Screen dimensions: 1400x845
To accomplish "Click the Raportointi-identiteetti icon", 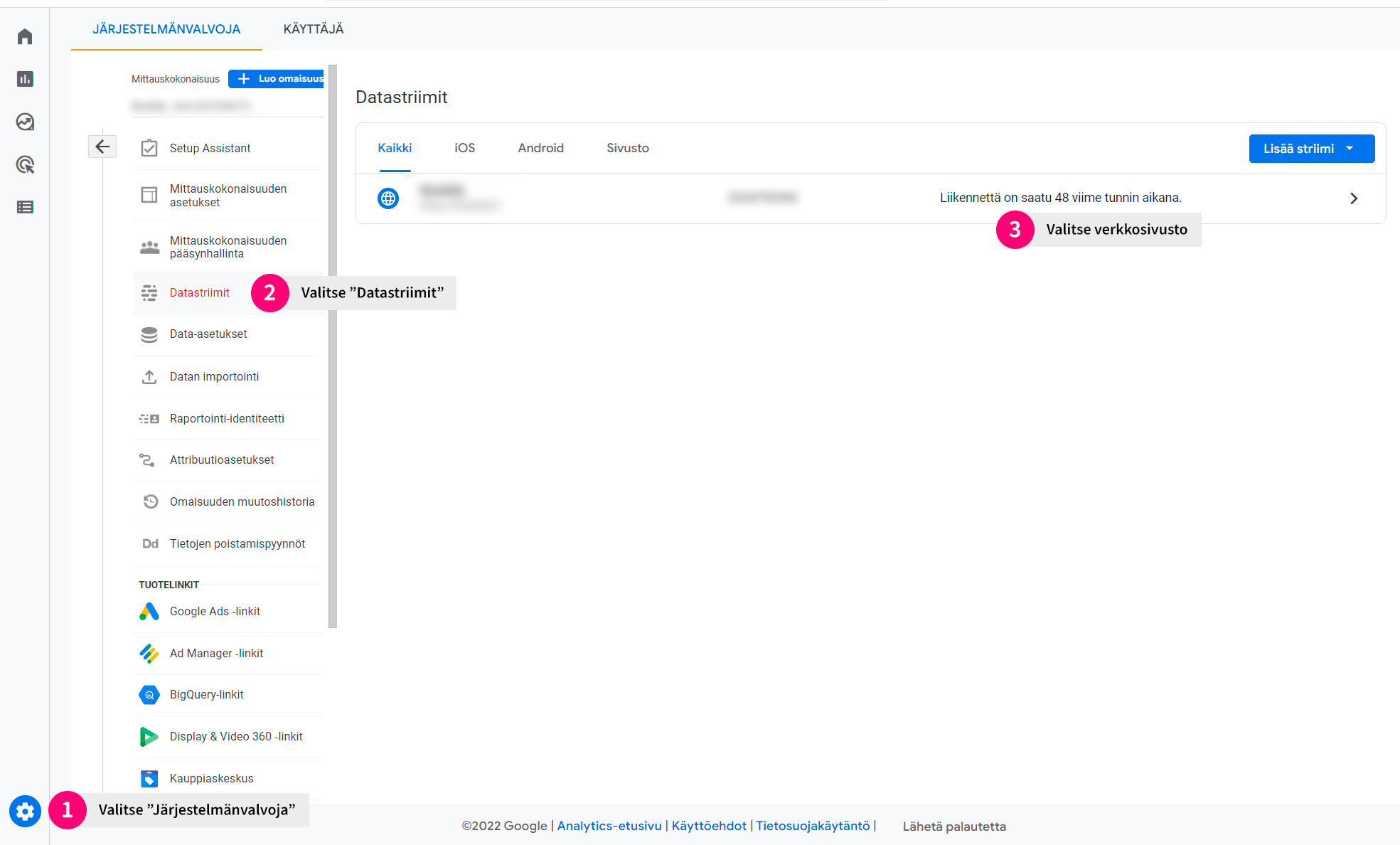I will (x=149, y=418).
